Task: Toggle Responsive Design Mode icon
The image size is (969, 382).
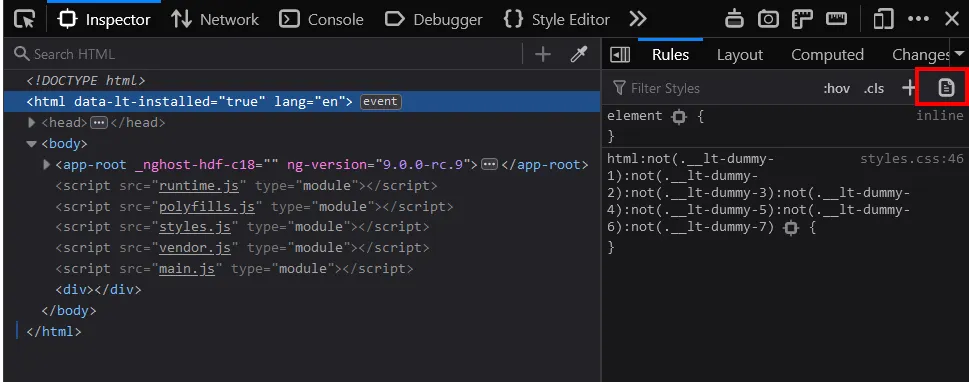Action: [884, 19]
